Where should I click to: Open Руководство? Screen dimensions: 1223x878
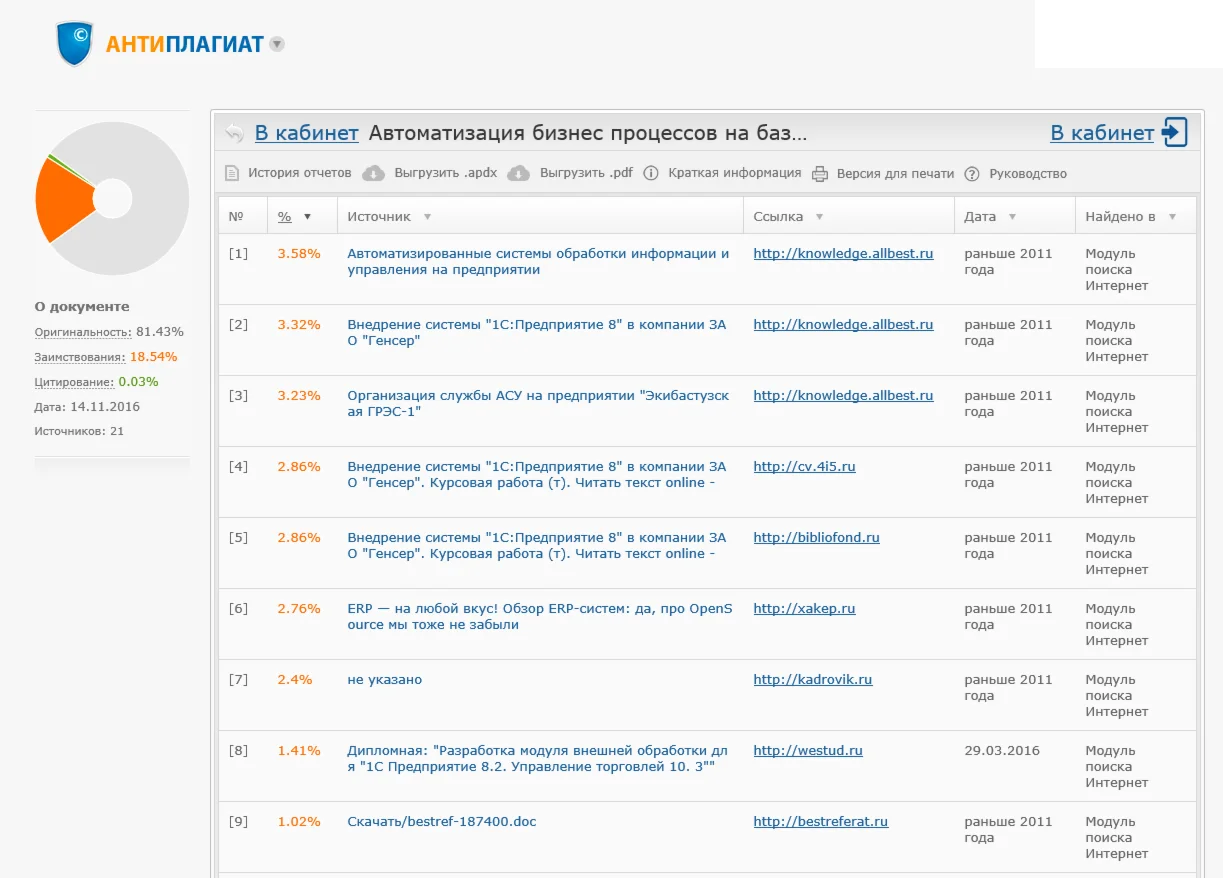1028,174
